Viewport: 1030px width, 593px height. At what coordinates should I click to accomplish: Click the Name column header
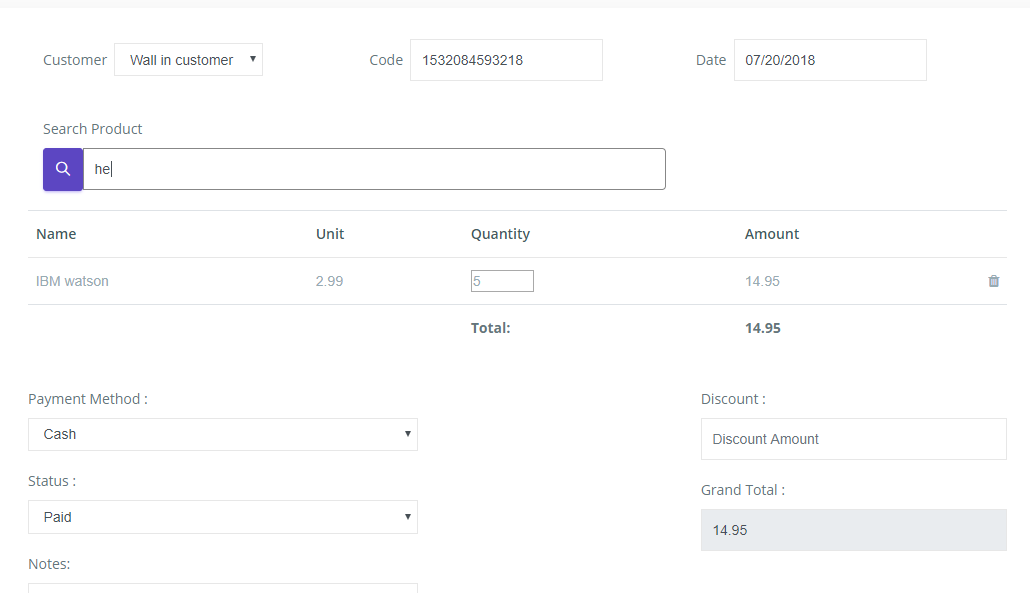pyautogui.click(x=56, y=234)
